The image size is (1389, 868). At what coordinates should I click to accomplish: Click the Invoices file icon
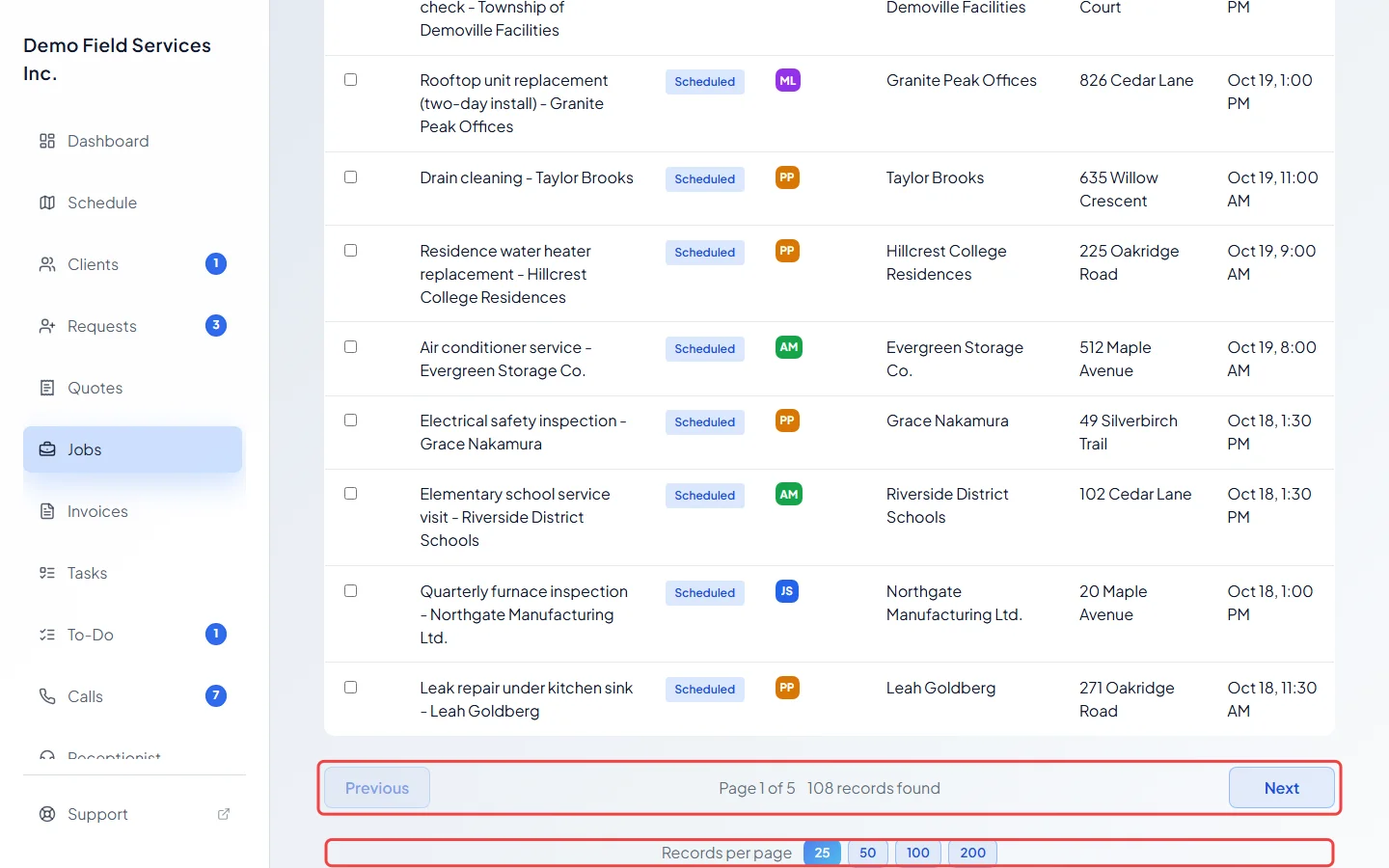[x=47, y=511]
